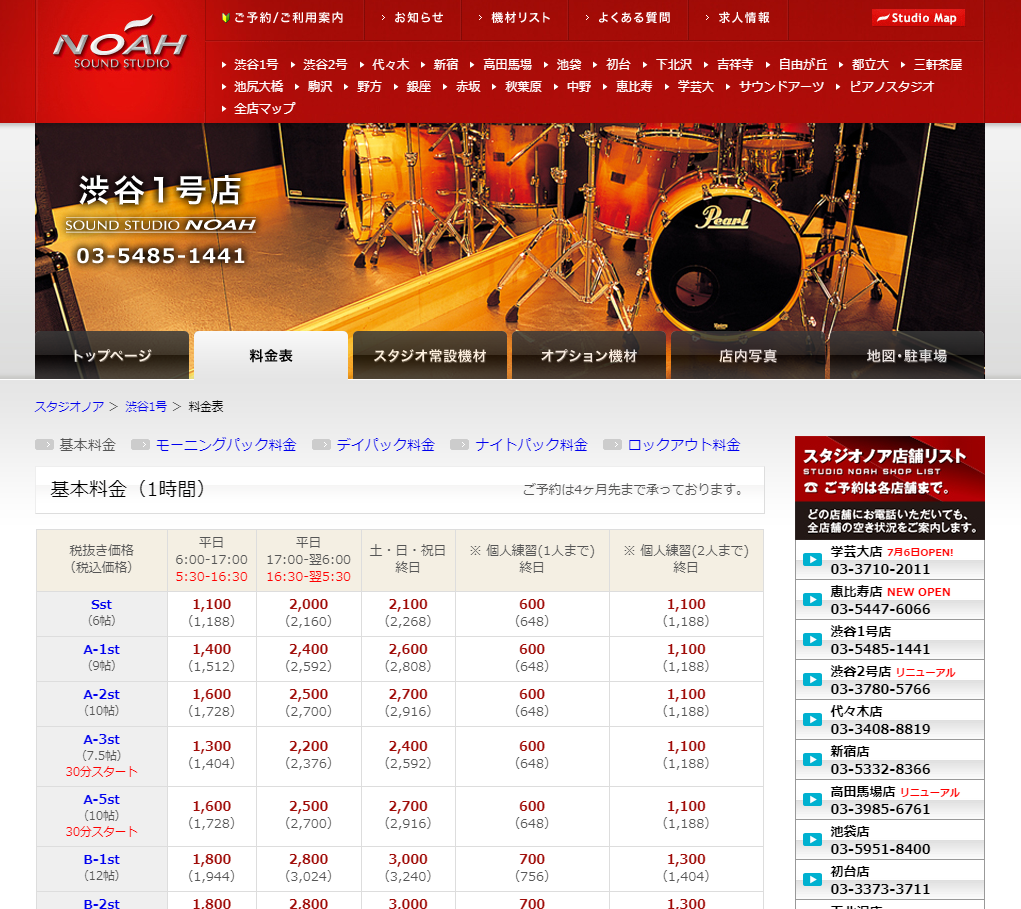Click the play icon beside 新宿店
This screenshot has width=1021, height=909.
click(x=812, y=760)
